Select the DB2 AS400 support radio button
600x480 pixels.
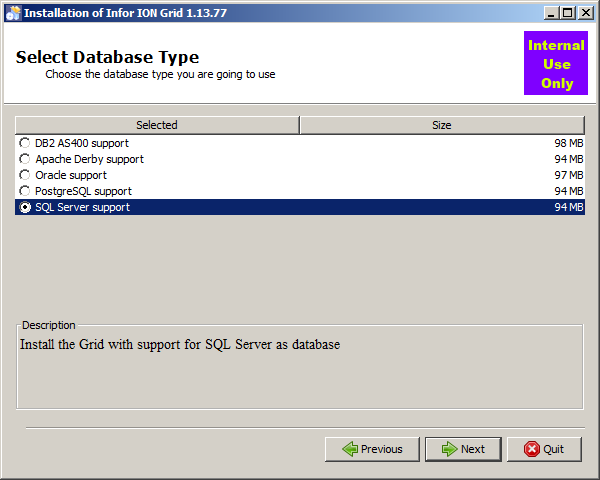point(25,143)
